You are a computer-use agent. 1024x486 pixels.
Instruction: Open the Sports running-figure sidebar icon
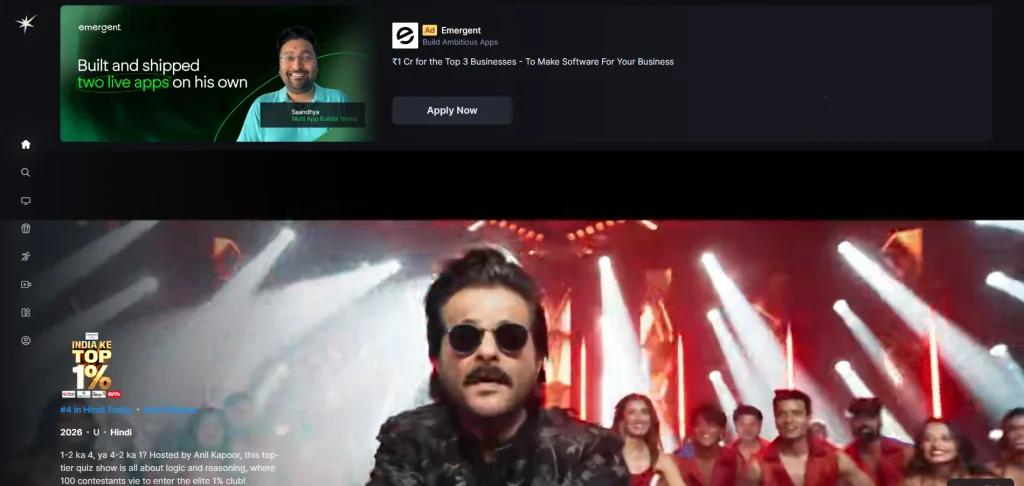[25, 256]
